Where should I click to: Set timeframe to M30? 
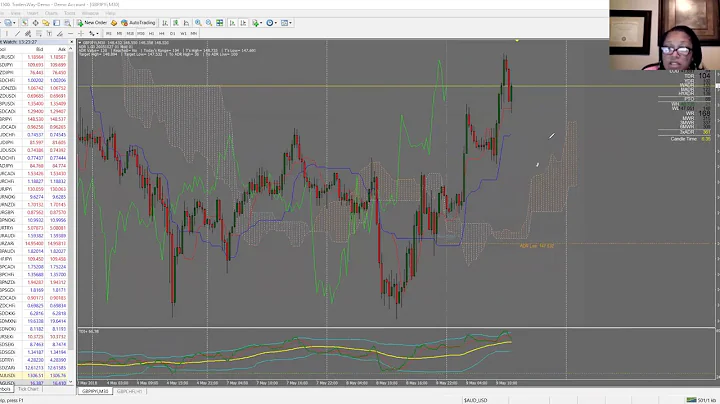pyautogui.click(x=141, y=34)
